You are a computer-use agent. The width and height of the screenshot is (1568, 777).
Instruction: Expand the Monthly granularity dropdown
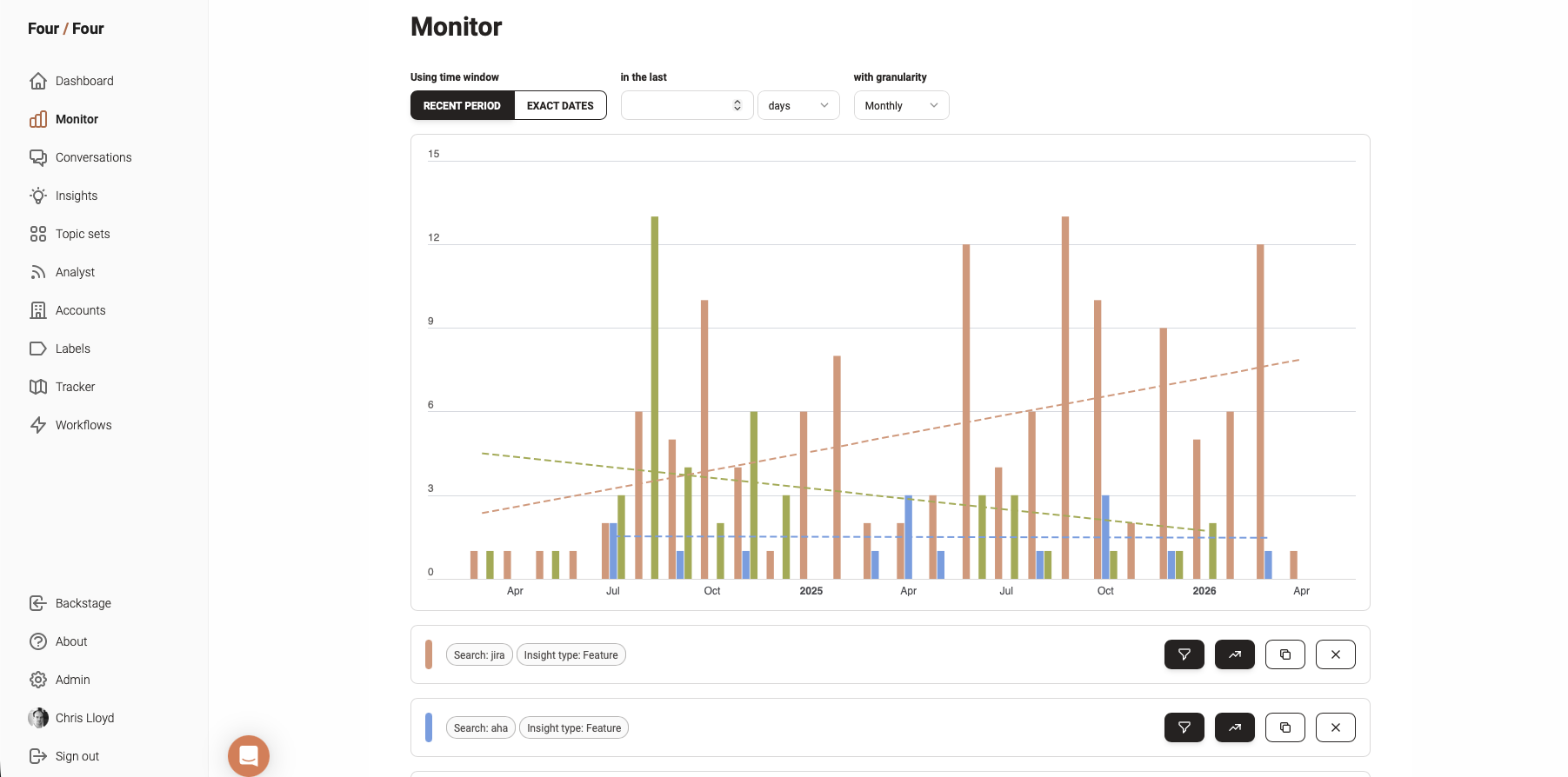tap(900, 106)
